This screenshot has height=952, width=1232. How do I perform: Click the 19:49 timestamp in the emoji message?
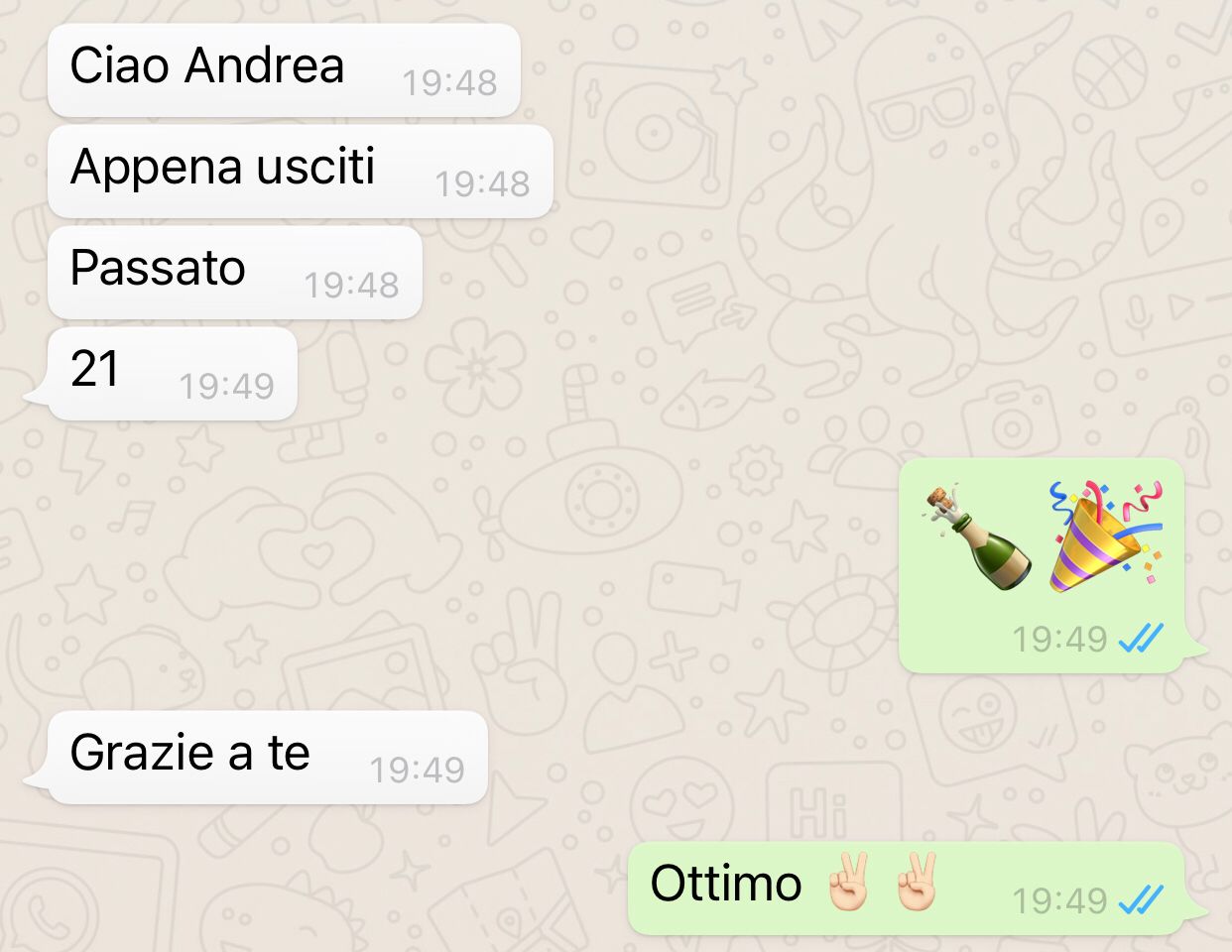pyautogui.click(x=1059, y=639)
